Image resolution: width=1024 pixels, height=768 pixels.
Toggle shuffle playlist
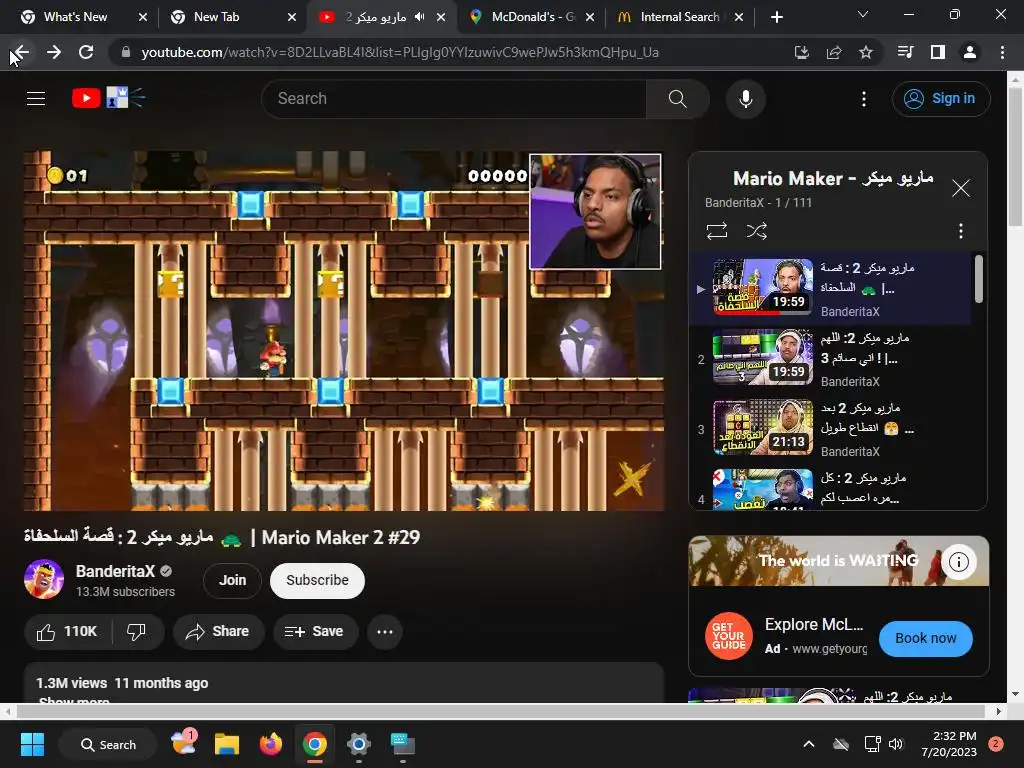click(x=756, y=231)
